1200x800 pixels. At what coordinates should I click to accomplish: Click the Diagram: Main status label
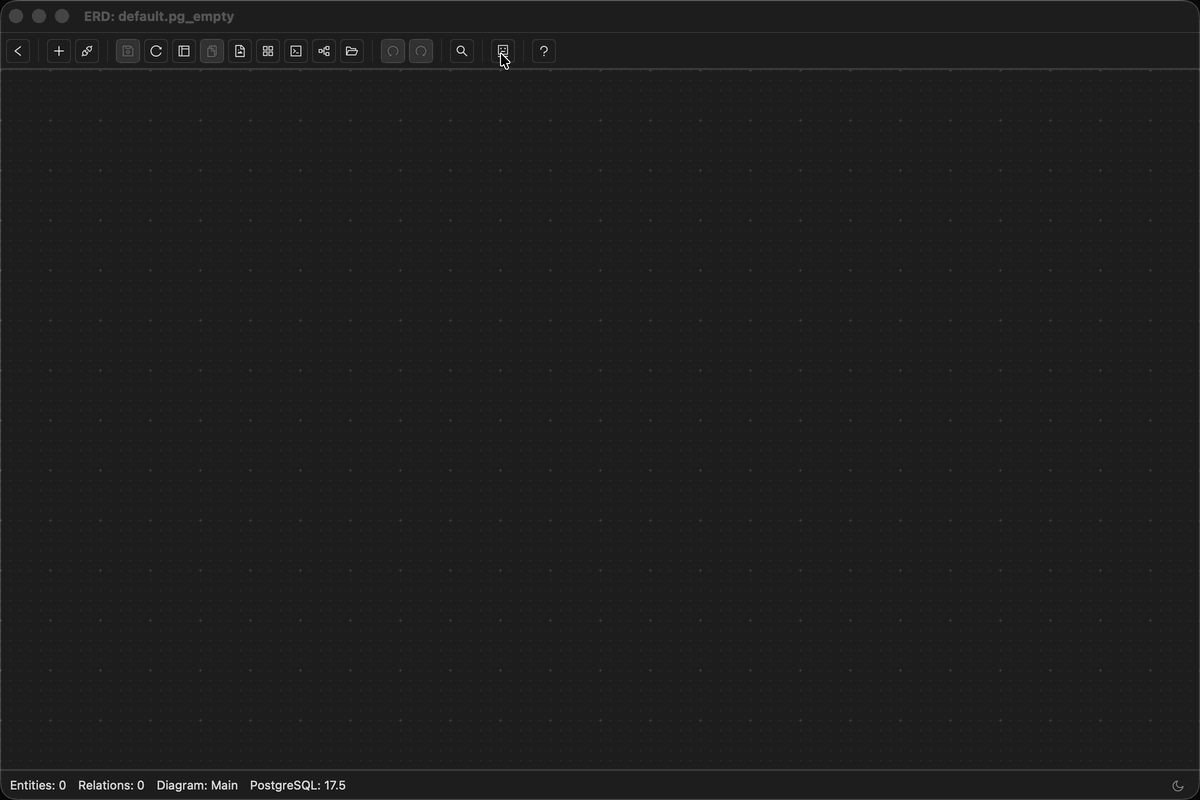[x=197, y=785]
